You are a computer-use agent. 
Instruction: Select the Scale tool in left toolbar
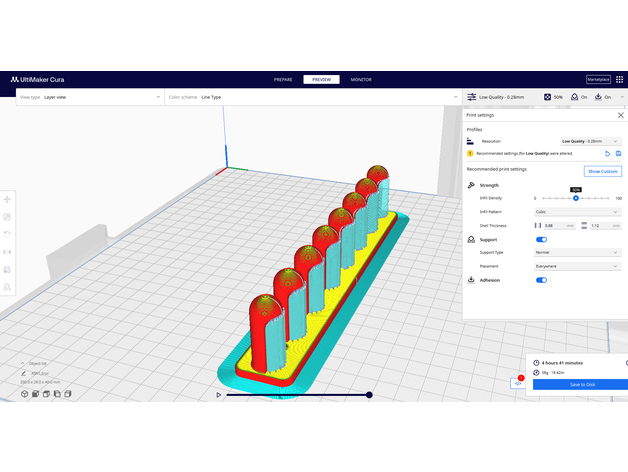[x=8, y=217]
